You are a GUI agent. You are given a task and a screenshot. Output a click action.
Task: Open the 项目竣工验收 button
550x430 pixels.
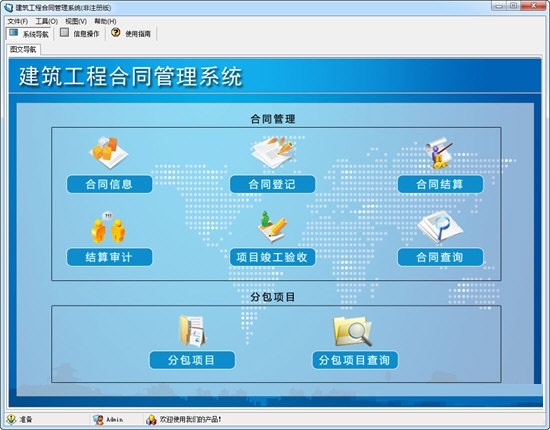click(x=272, y=257)
